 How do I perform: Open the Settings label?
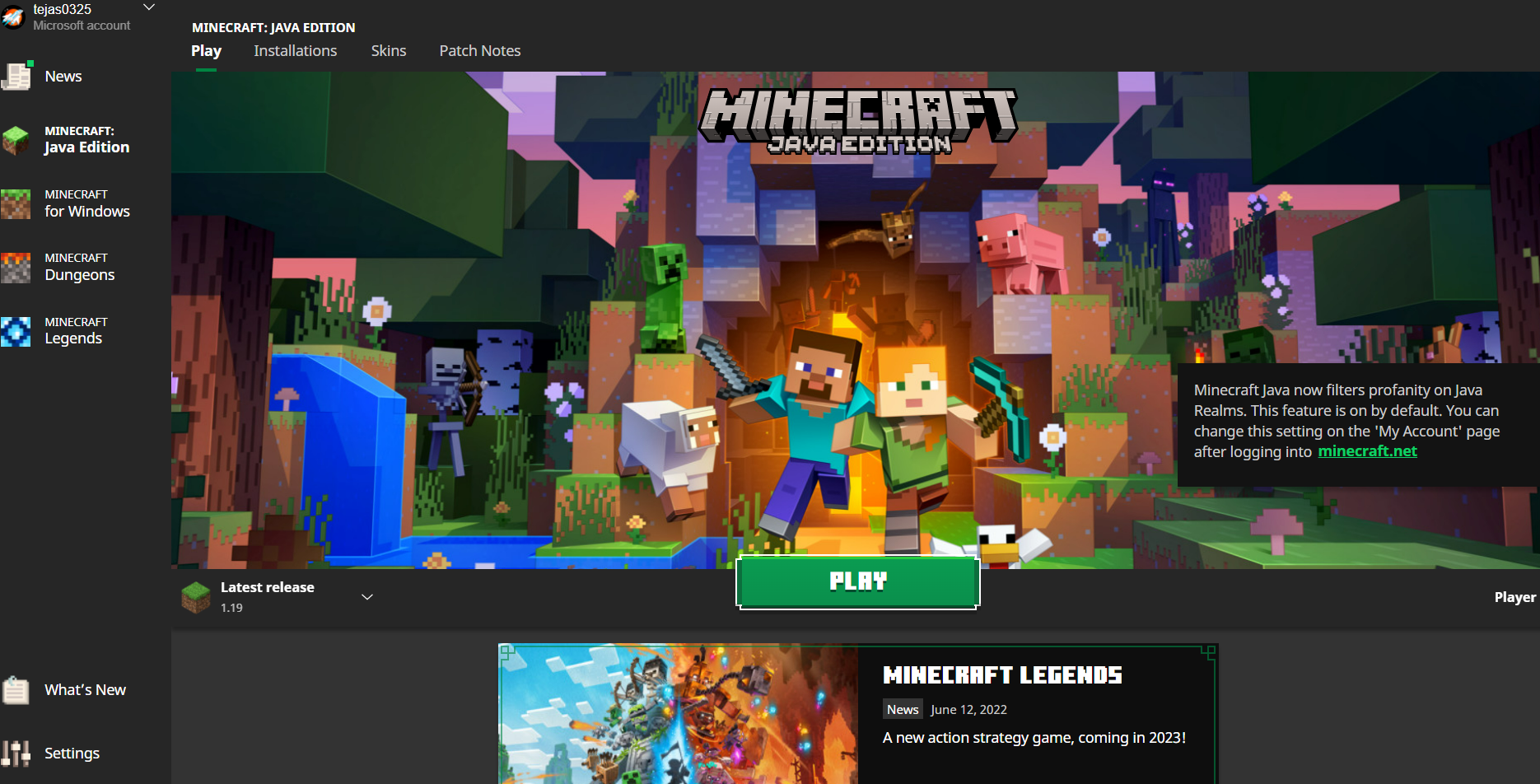(x=72, y=754)
